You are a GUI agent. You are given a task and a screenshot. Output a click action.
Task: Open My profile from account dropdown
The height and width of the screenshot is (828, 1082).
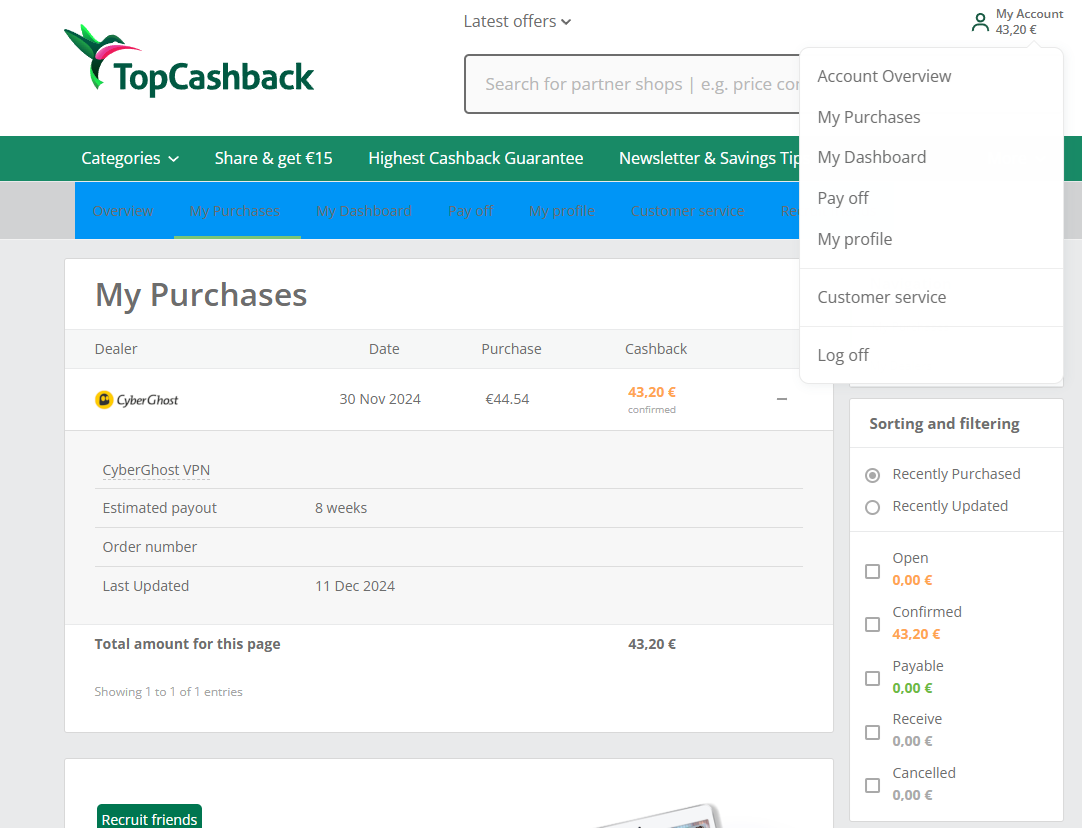click(x=854, y=239)
